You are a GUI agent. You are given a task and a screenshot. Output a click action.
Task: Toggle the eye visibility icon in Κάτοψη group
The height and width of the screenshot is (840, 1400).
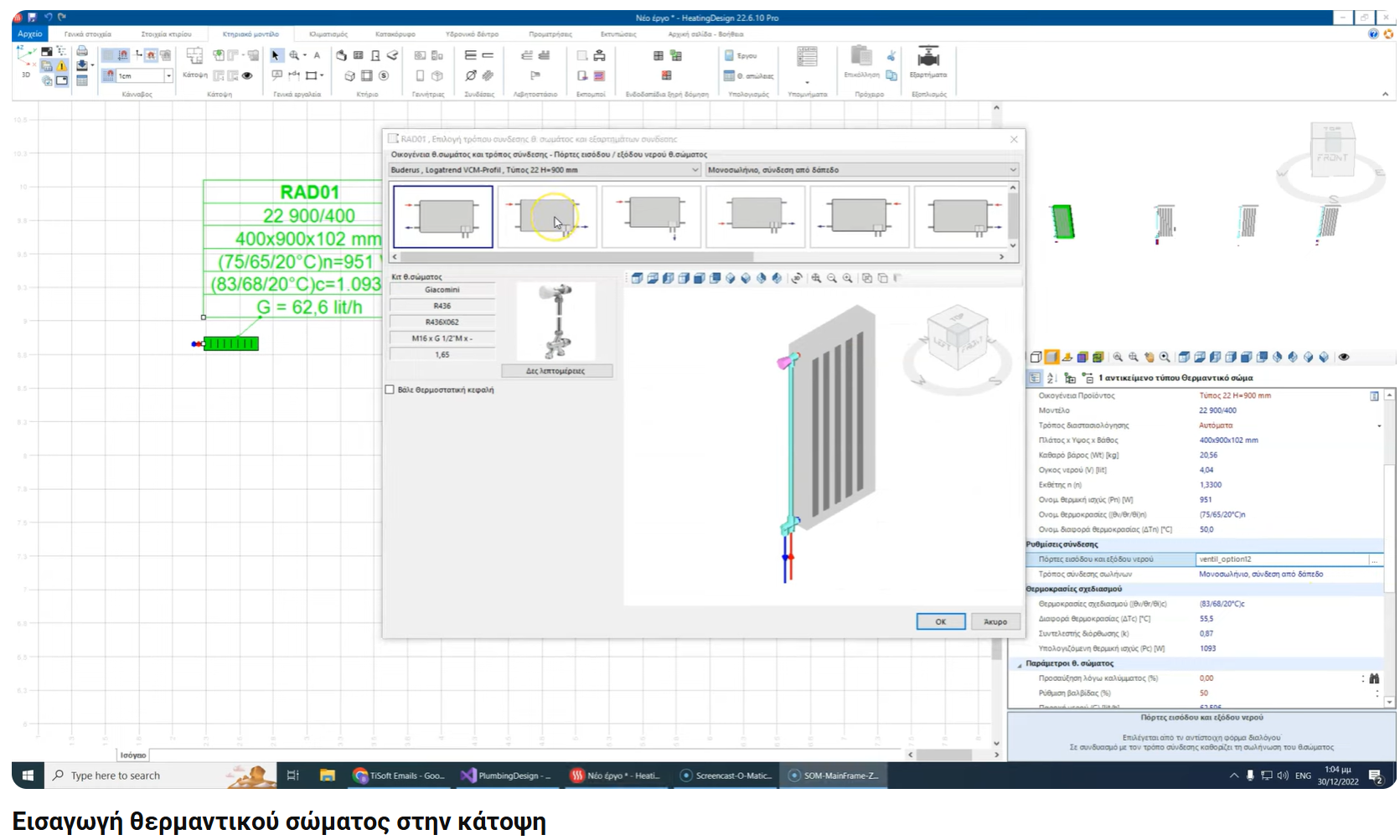point(247,75)
